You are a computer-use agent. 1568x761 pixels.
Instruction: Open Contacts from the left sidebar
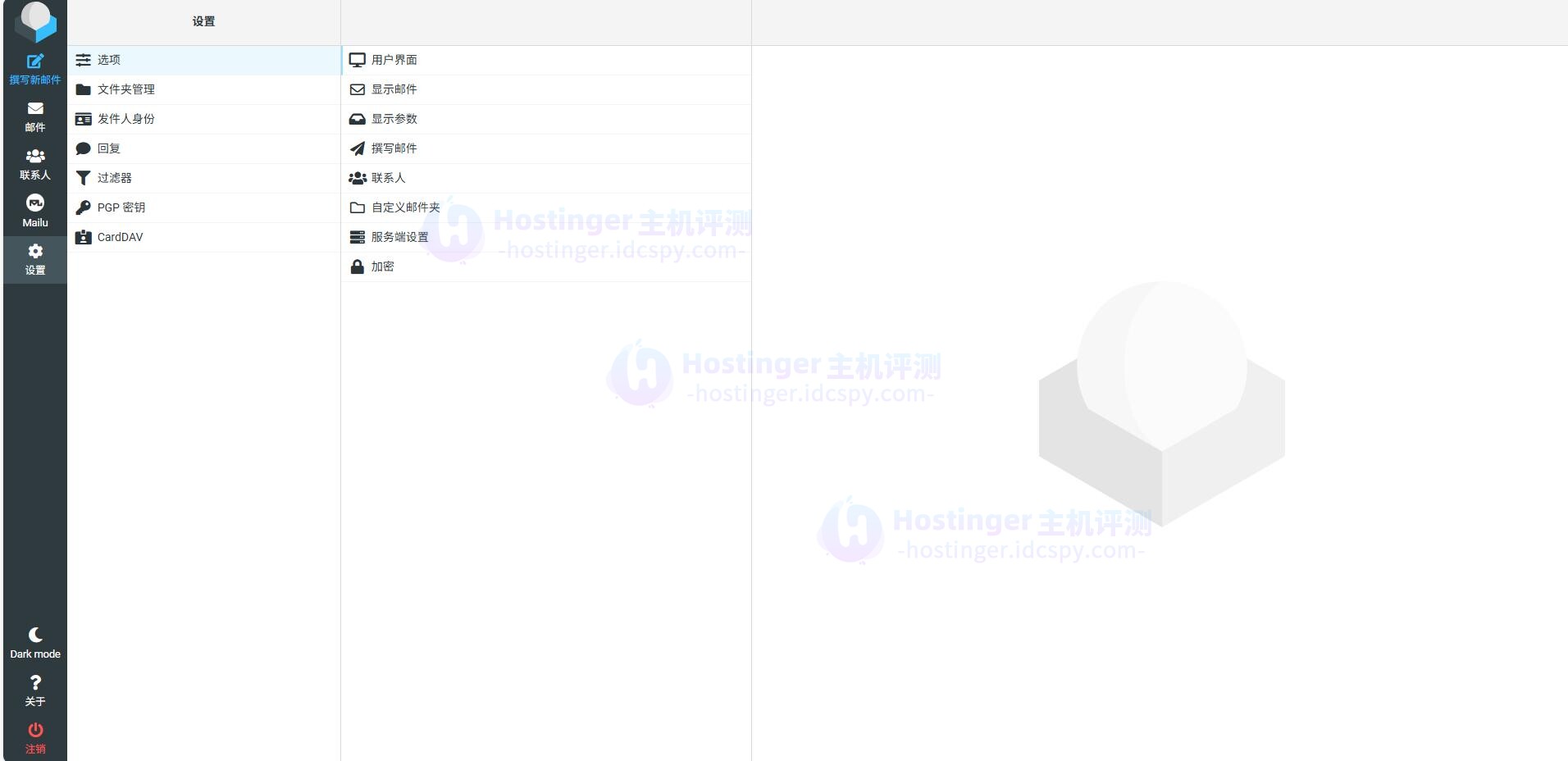34,164
